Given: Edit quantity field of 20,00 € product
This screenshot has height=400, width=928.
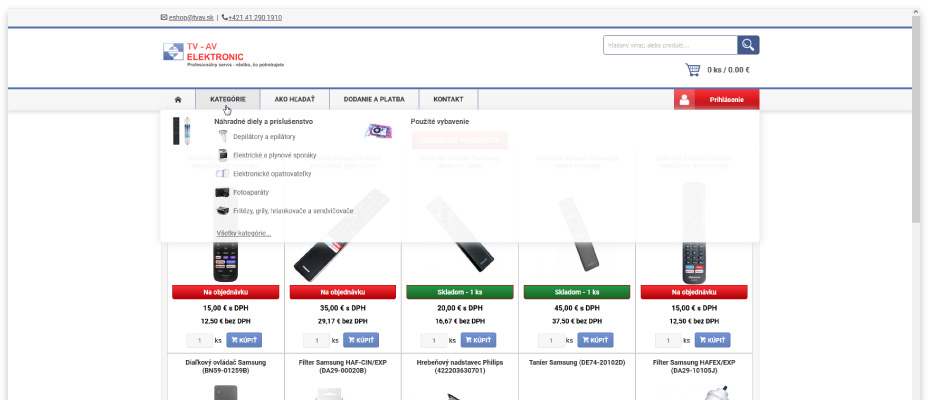Looking at the screenshot, I should [x=434, y=340].
